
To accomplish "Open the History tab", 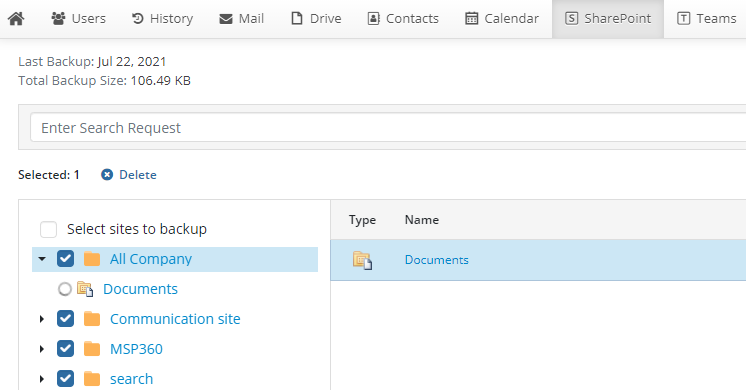I will point(162,19).
